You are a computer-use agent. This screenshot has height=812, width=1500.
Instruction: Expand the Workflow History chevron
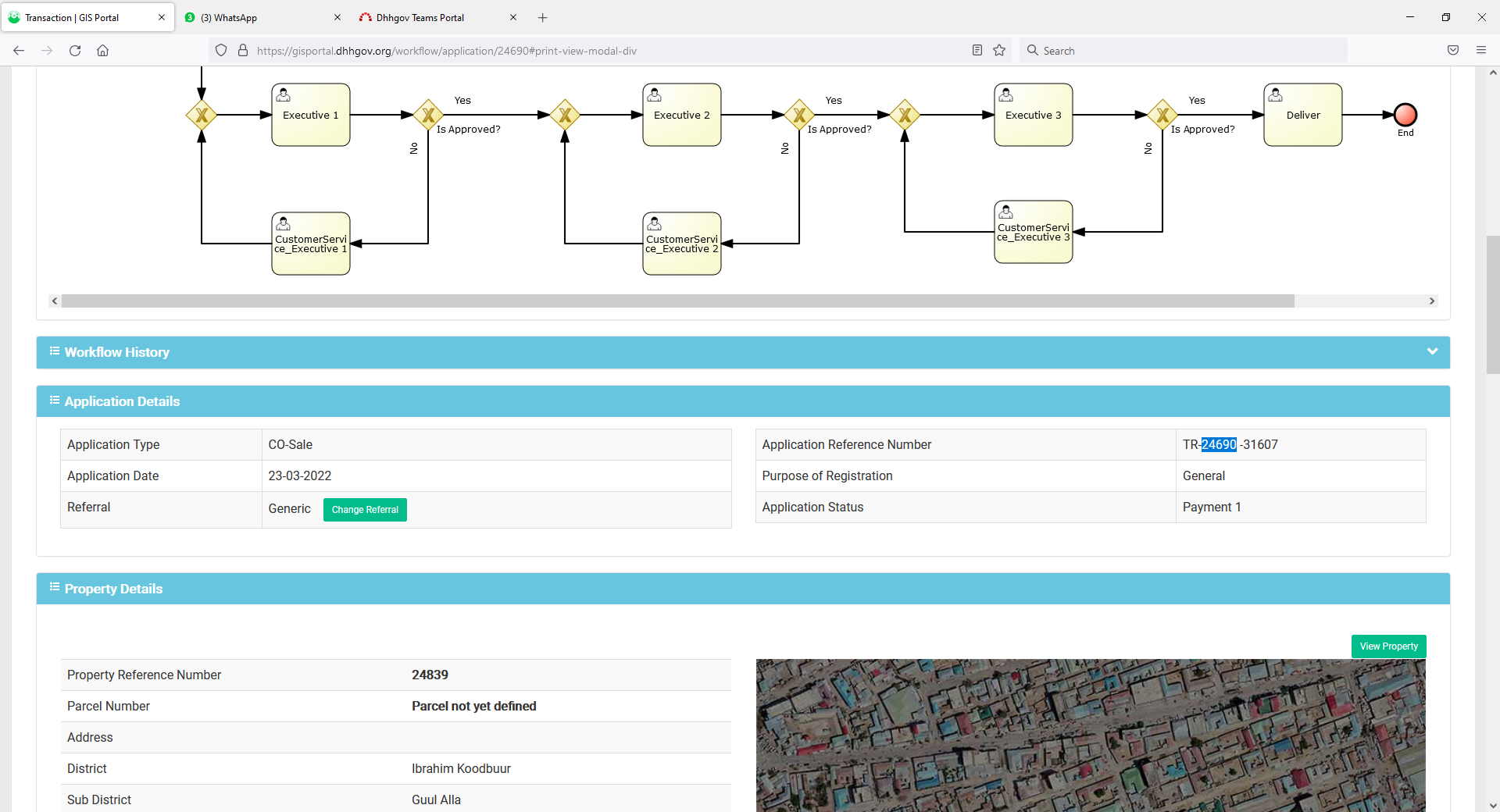tap(1432, 351)
